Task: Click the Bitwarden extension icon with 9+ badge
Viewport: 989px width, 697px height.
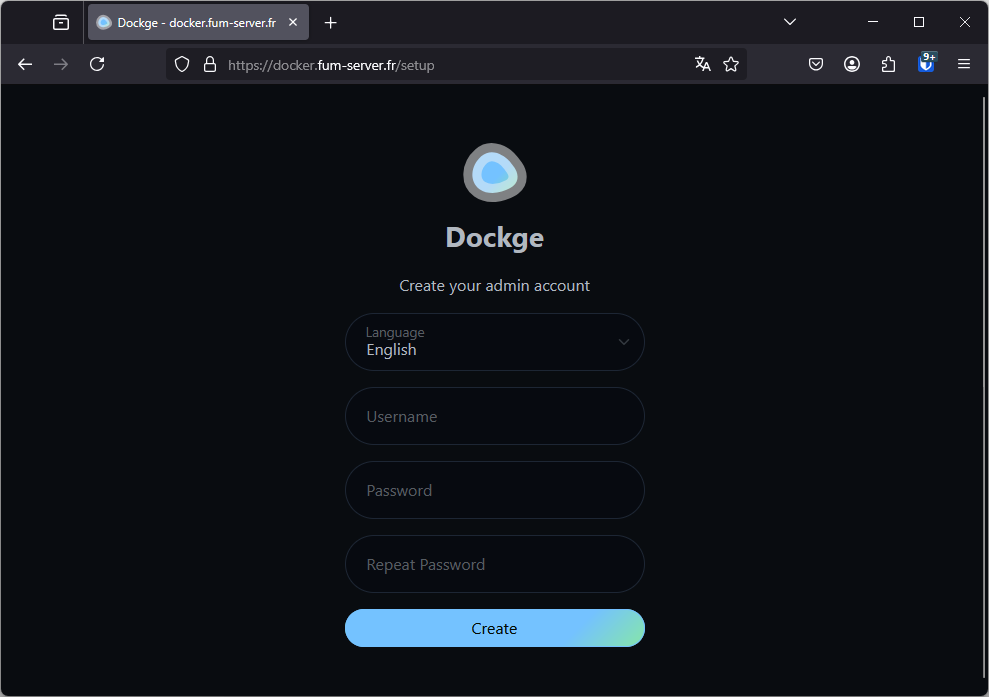Action: click(x=925, y=63)
